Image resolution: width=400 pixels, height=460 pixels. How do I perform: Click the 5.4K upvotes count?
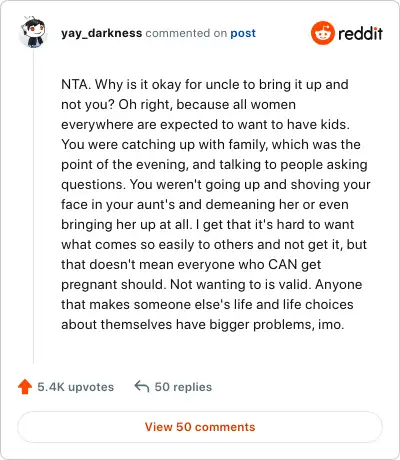pyautogui.click(x=76, y=387)
